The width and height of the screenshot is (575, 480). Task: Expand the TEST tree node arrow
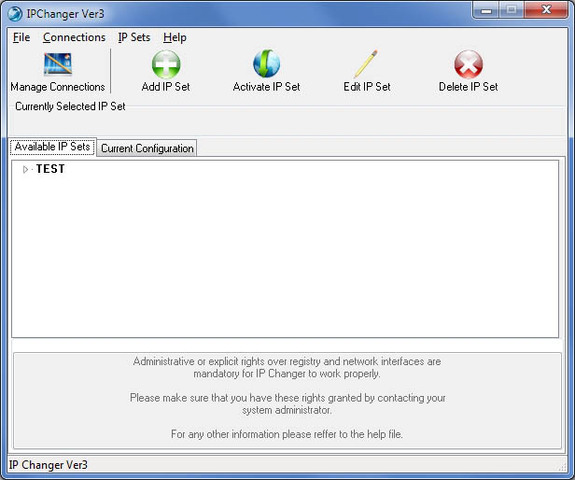(25, 169)
